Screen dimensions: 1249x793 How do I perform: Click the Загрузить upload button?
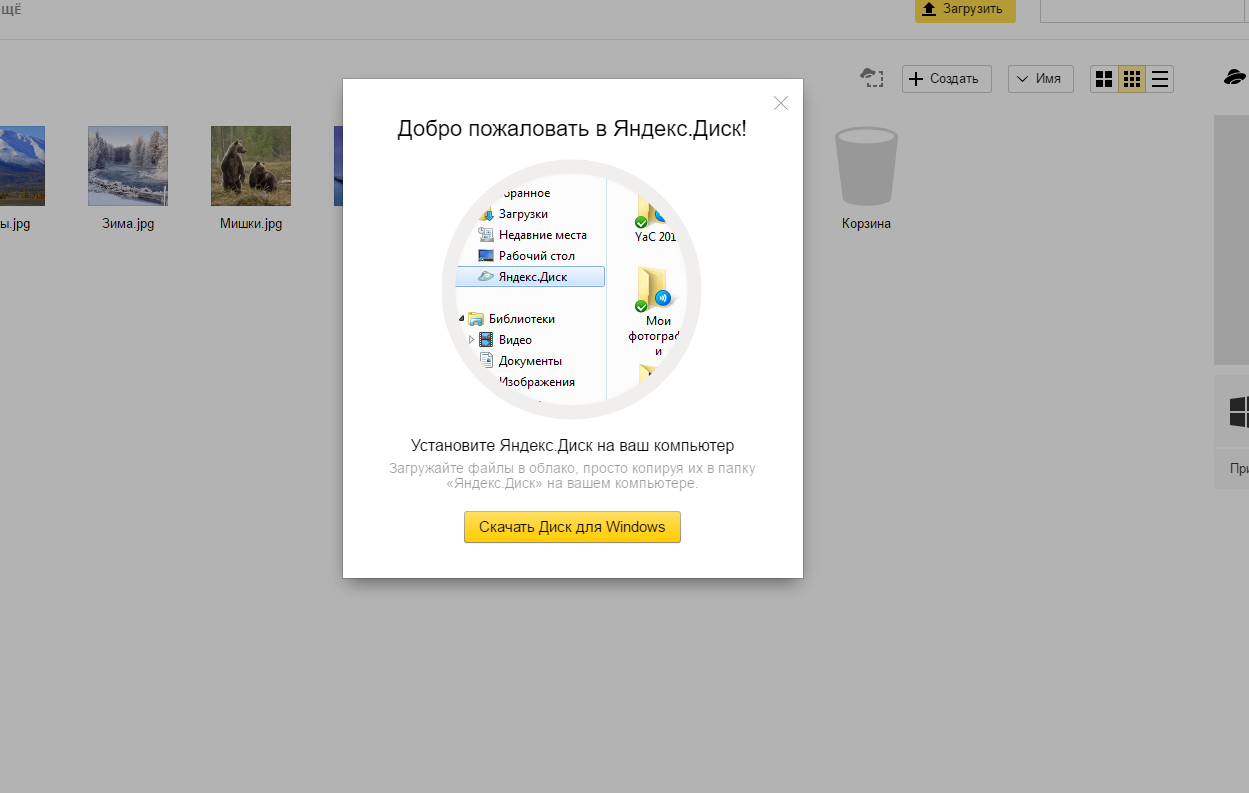click(965, 10)
